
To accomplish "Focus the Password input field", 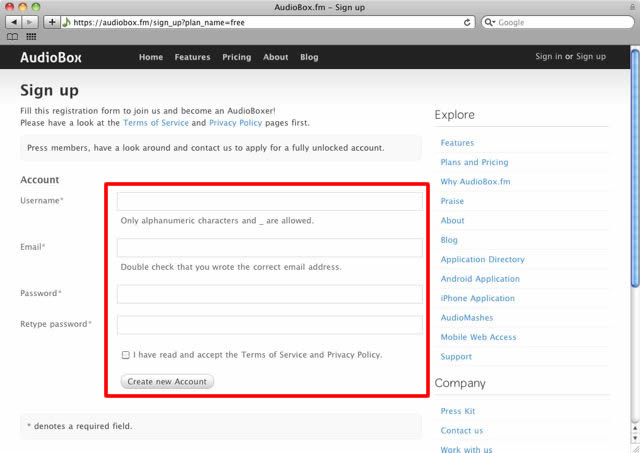I will [x=269, y=294].
